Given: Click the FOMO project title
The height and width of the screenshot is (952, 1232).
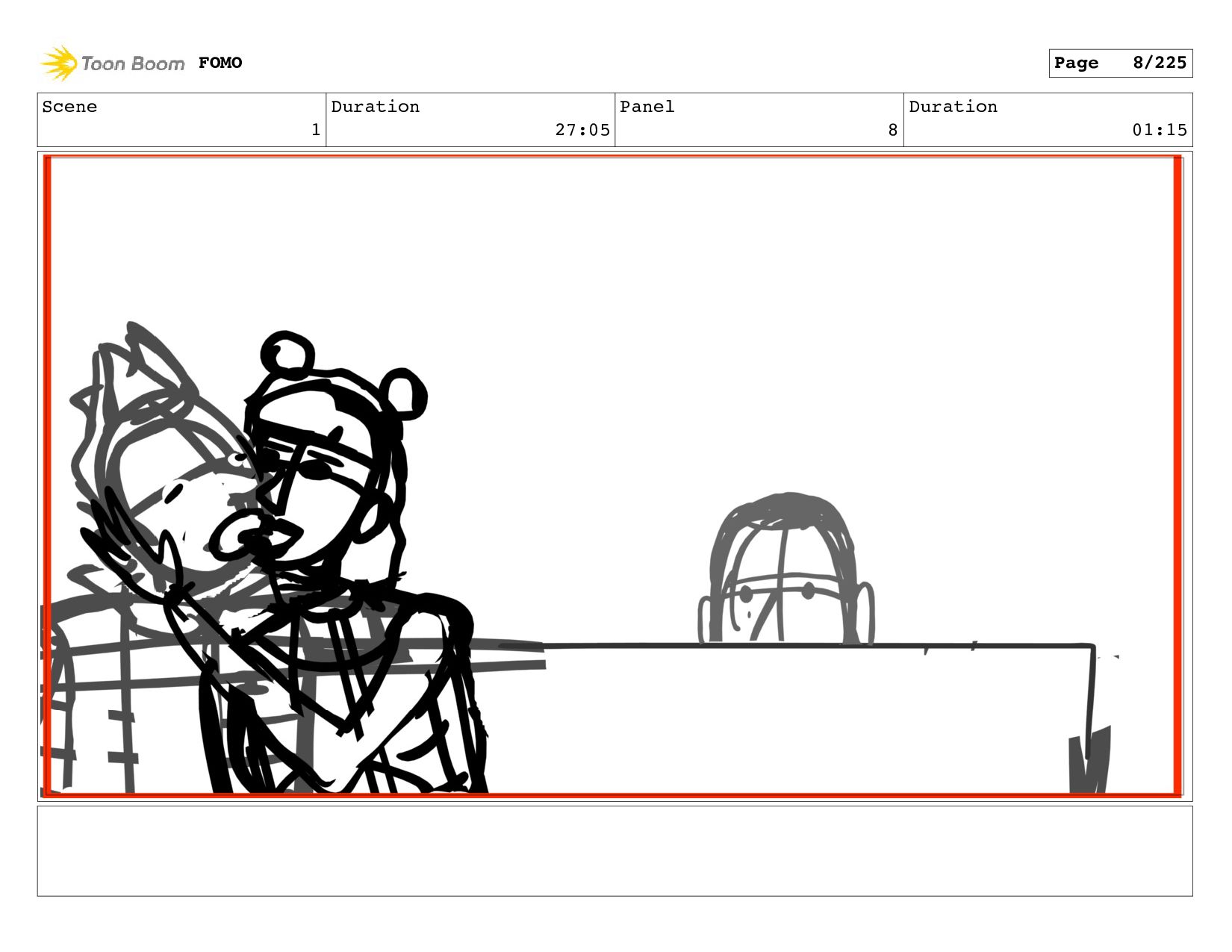Looking at the screenshot, I should pyautogui.click(x=220, y=63).
